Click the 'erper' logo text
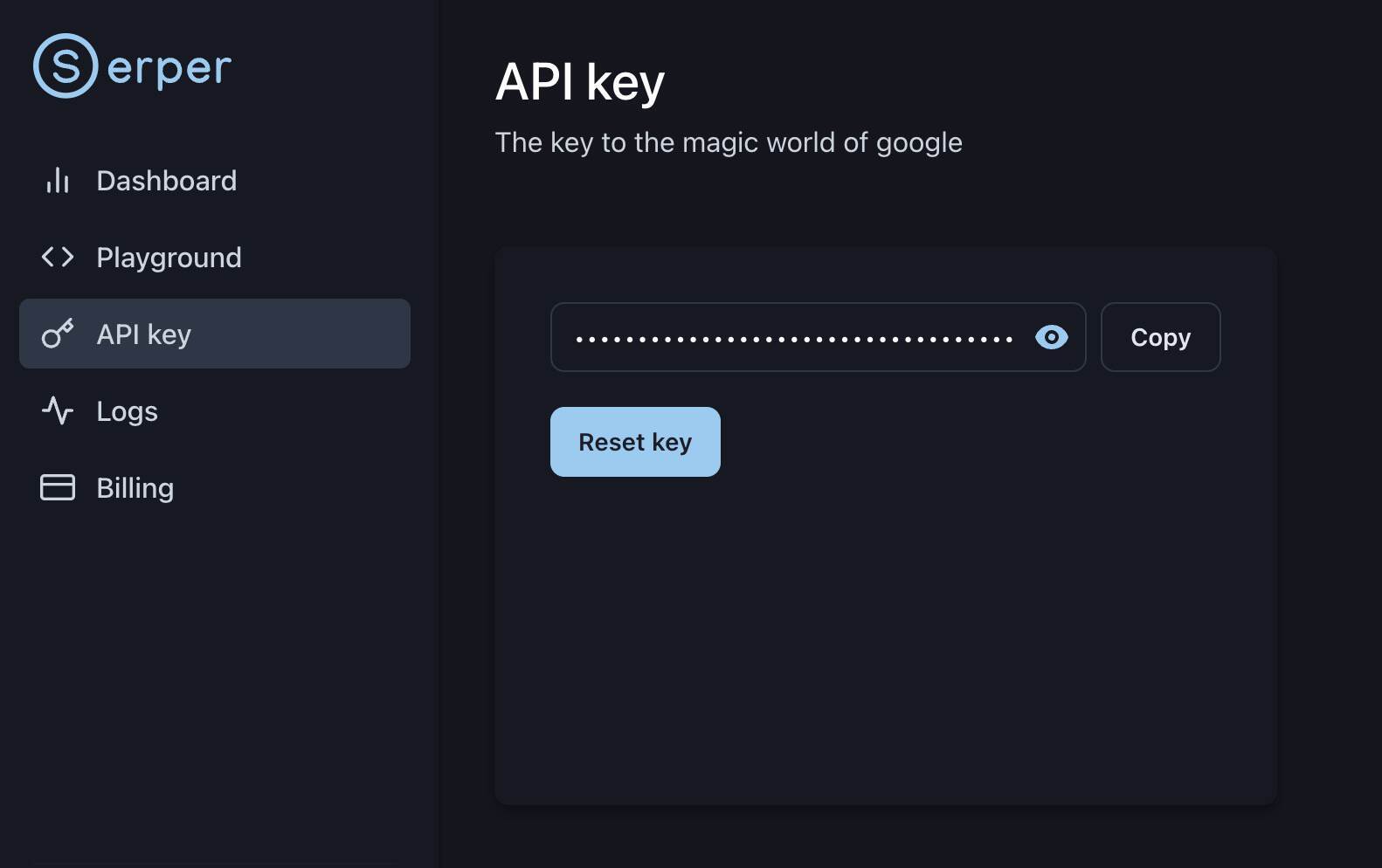The width and height of the screenshot is (1382, 868). click(x=169, y=68)
